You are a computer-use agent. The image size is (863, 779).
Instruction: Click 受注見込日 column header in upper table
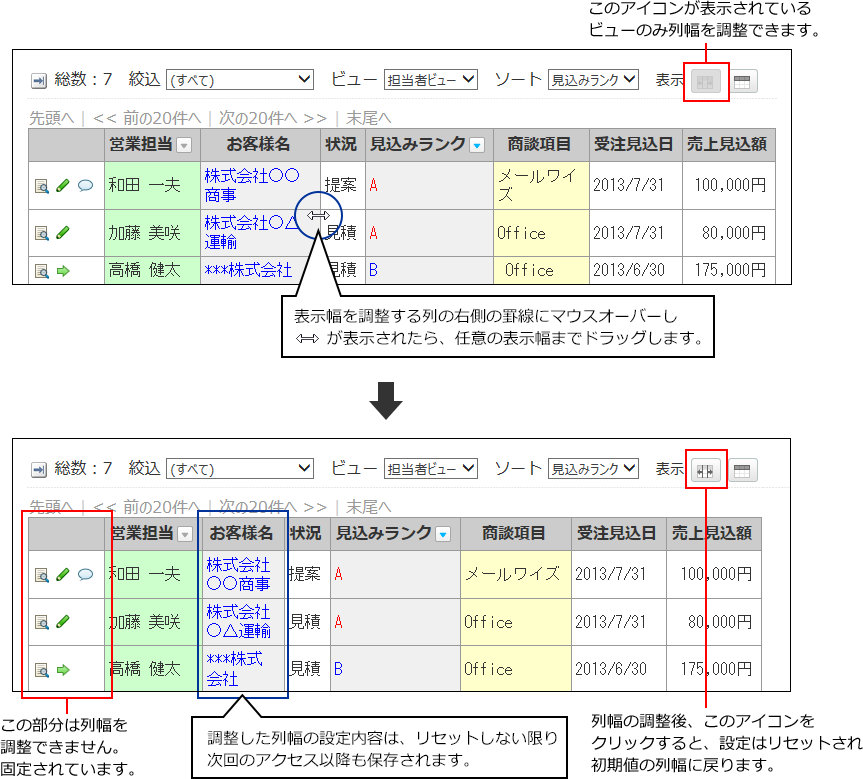click(x=636, y=145)
